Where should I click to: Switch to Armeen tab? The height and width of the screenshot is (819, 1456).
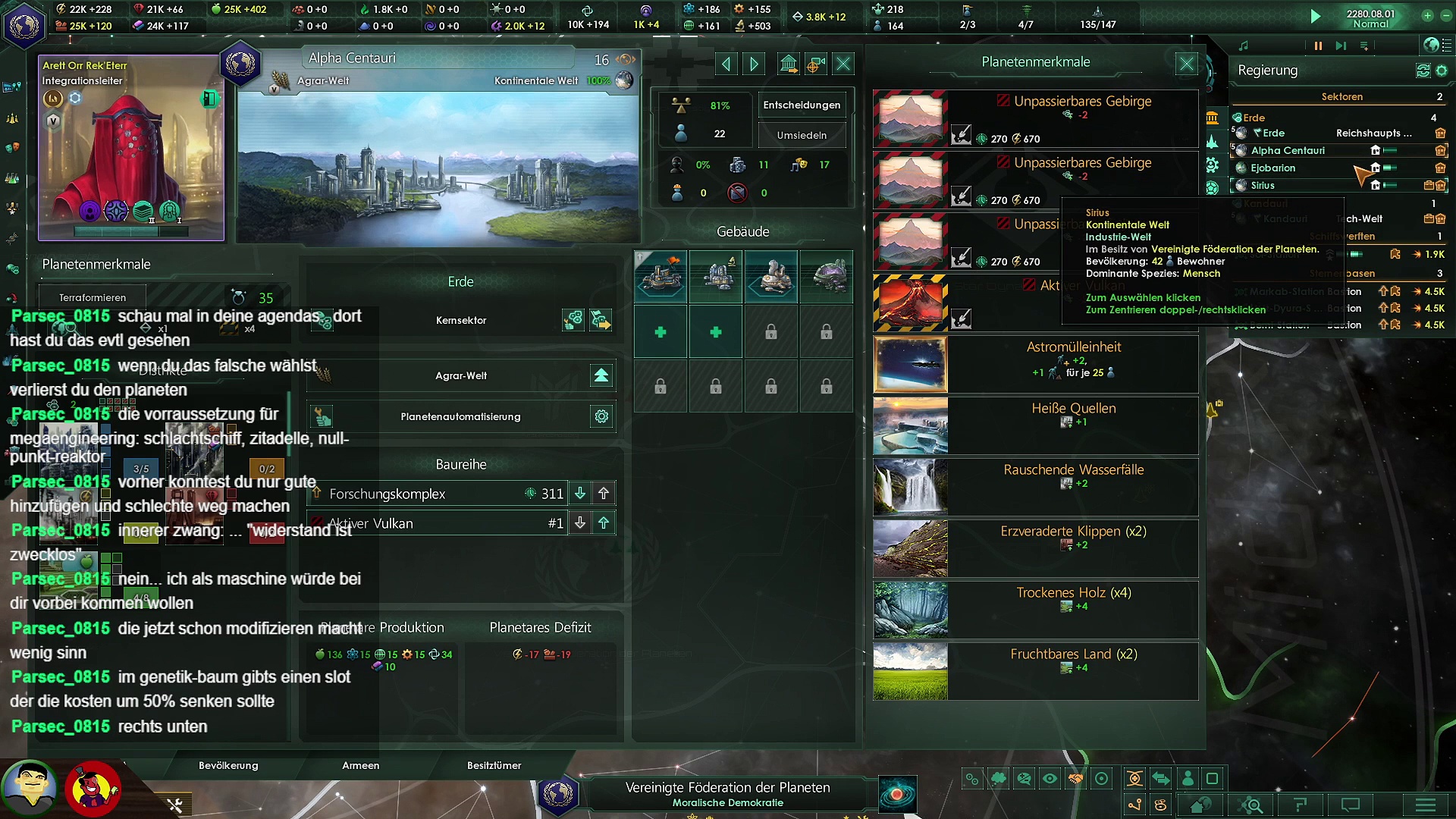(x=360, y=765)
